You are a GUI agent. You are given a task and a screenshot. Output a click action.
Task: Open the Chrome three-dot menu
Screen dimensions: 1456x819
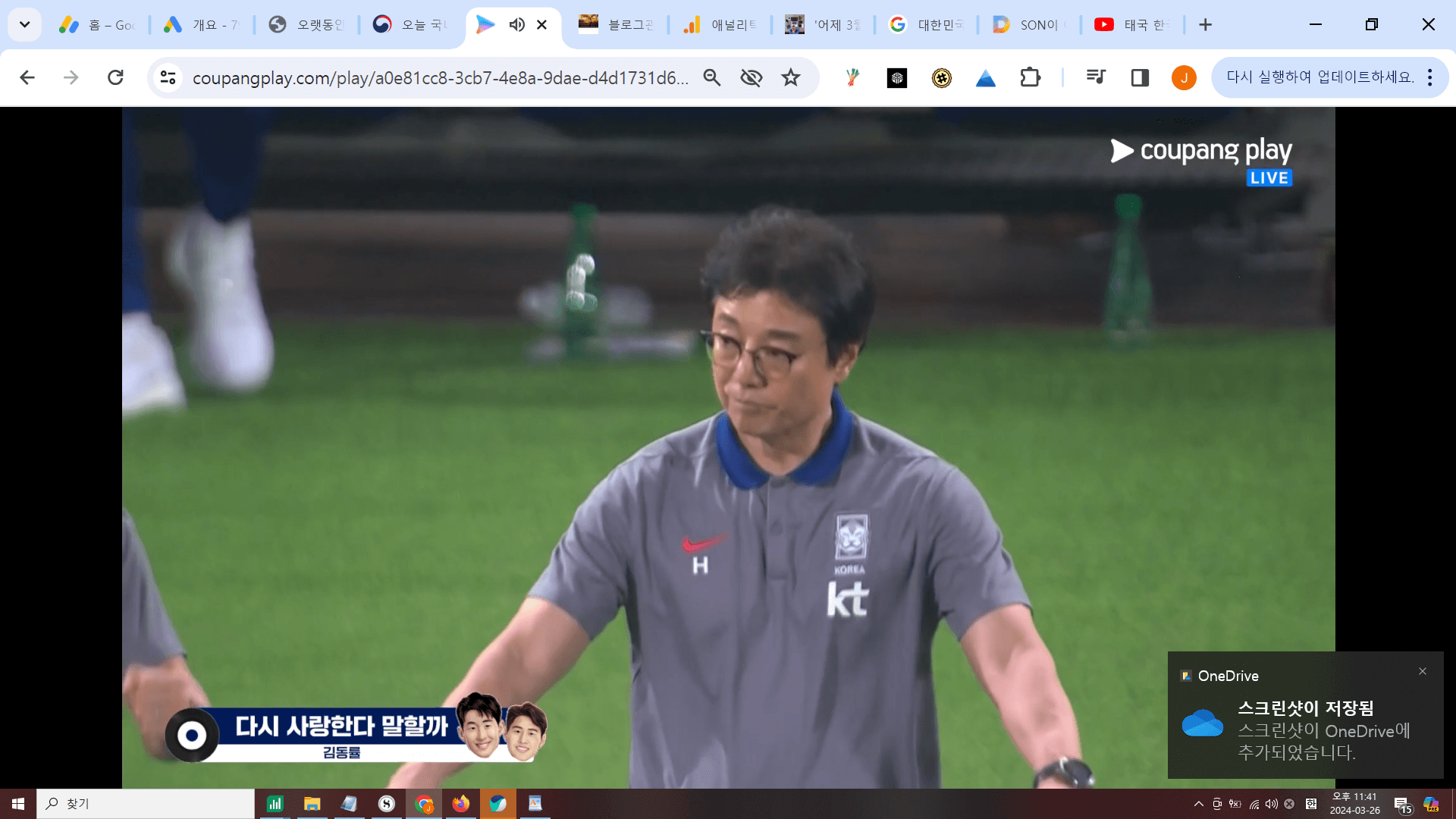(x=1429, y=77)
